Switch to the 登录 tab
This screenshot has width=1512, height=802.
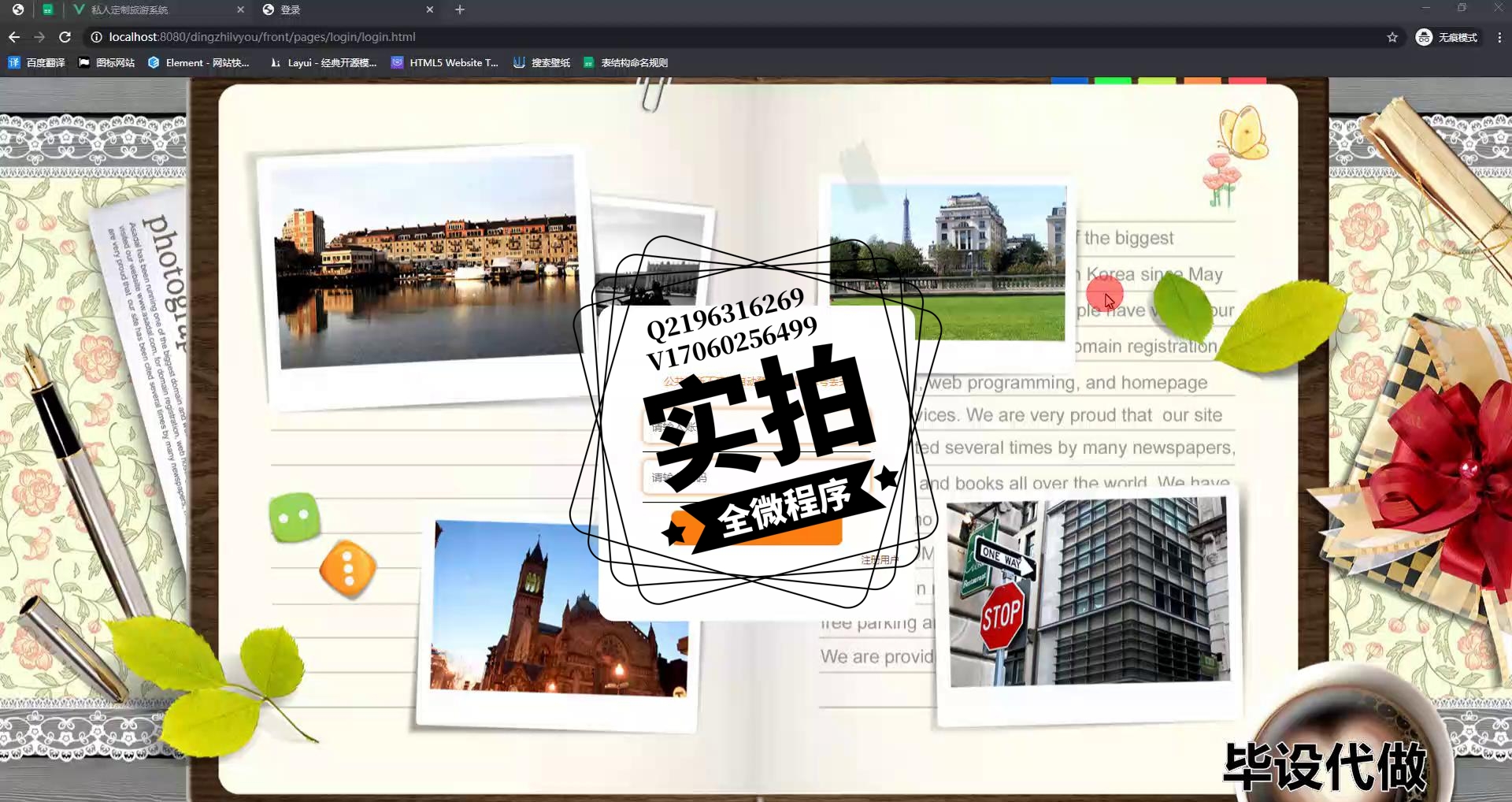pos(346,9)
